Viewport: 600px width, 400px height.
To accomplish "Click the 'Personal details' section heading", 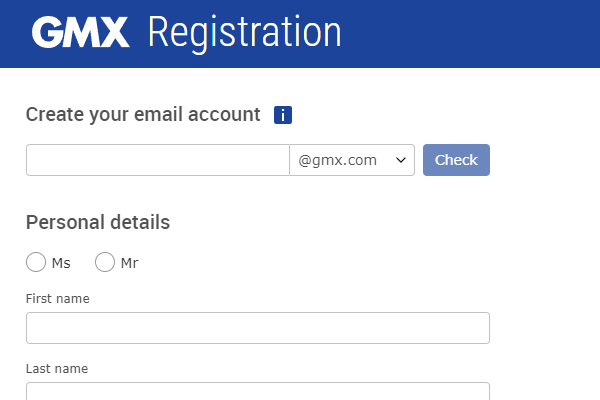I will (x=98, y=222).
